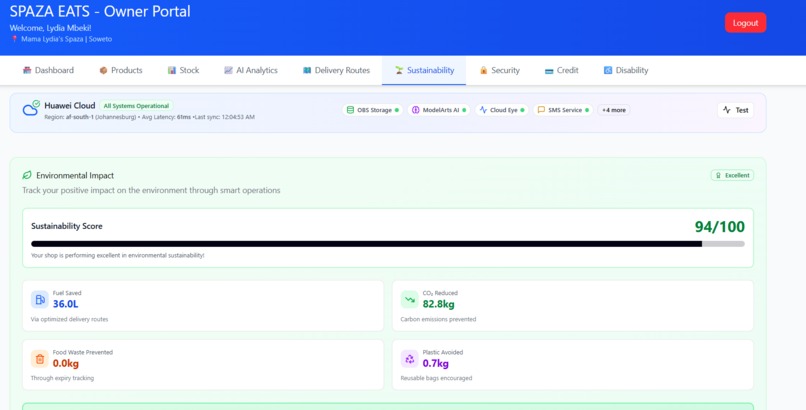This screenshot has height=410, width=806.
Task: Click the Cloud Eye service chip
Action: coord(502,110)
